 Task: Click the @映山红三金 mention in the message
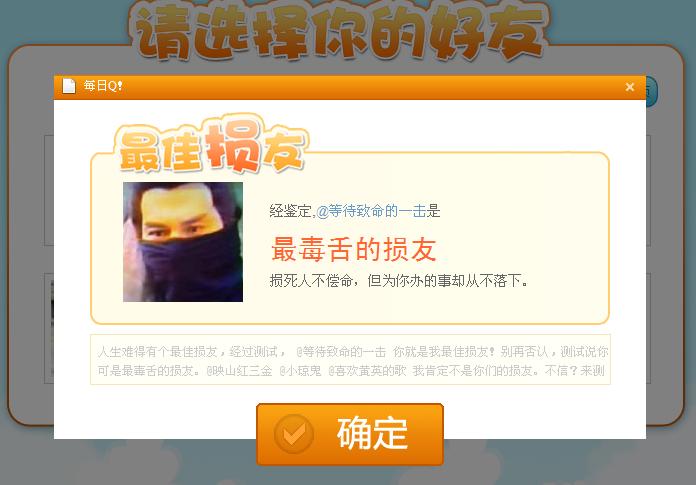[x=239, y=371]
